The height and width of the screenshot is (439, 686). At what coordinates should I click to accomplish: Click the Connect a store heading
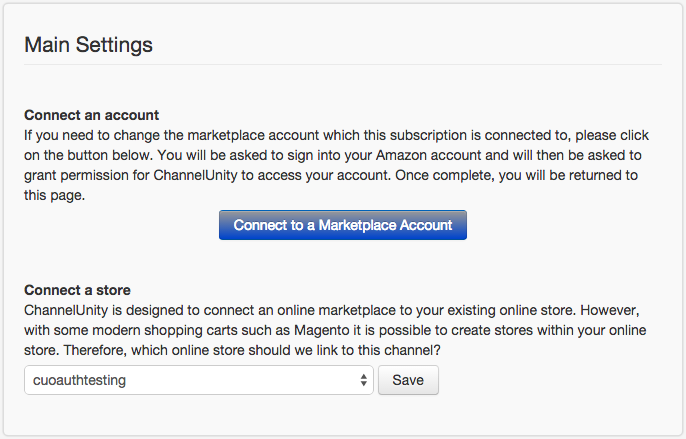tap(77, 290)
